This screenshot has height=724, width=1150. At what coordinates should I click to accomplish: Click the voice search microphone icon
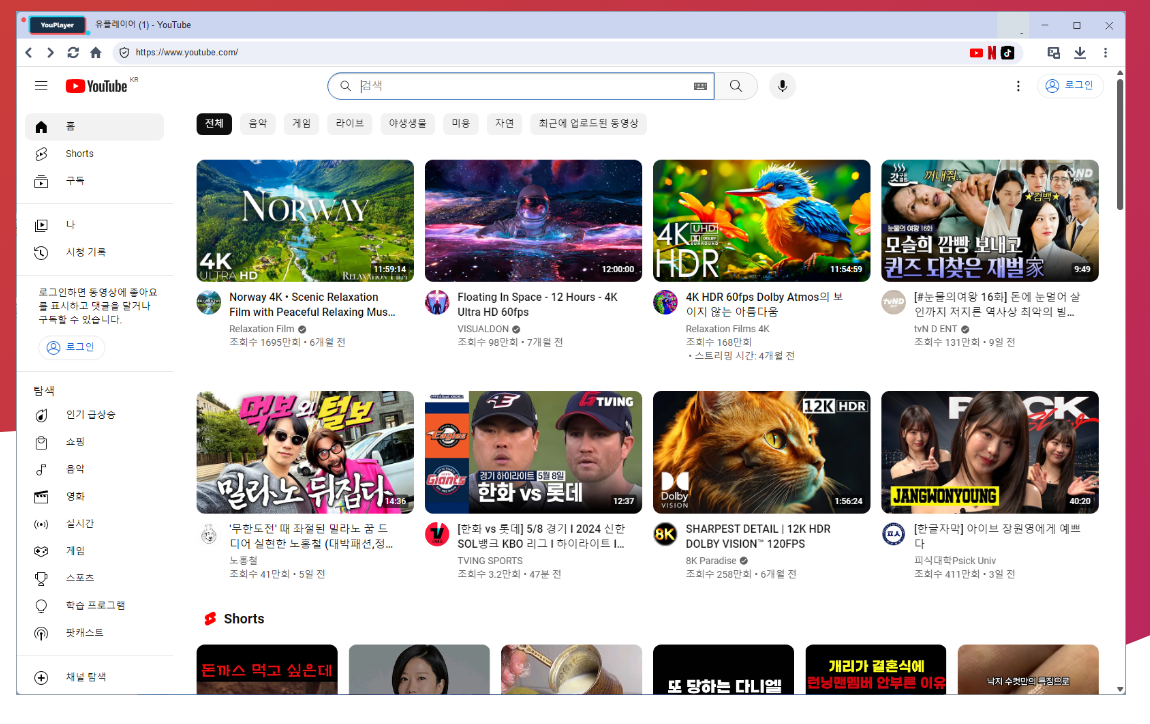782,86
